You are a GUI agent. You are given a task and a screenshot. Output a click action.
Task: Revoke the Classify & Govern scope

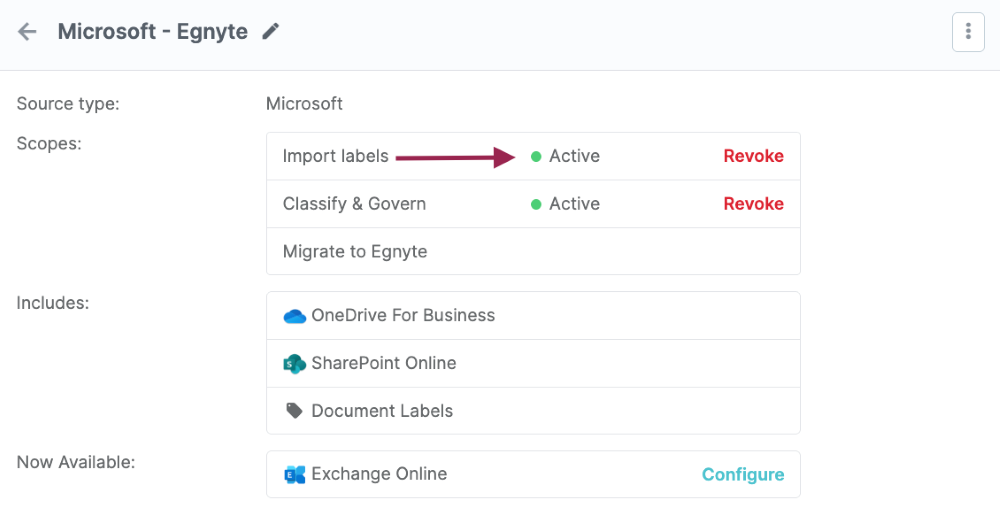[x=753, y=204]
